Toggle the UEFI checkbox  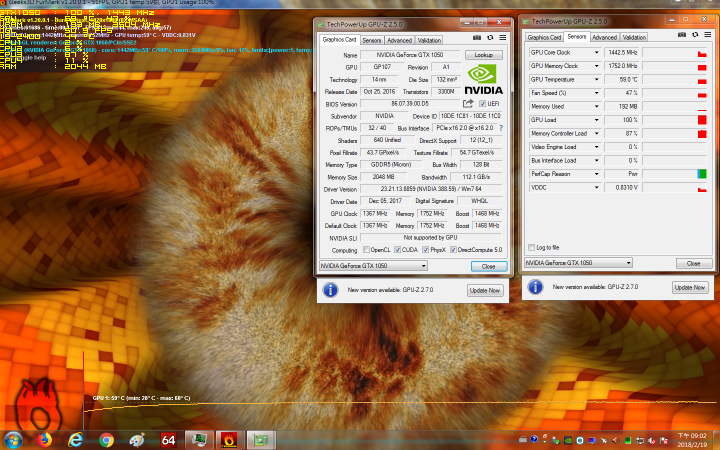tap(482, 104)
